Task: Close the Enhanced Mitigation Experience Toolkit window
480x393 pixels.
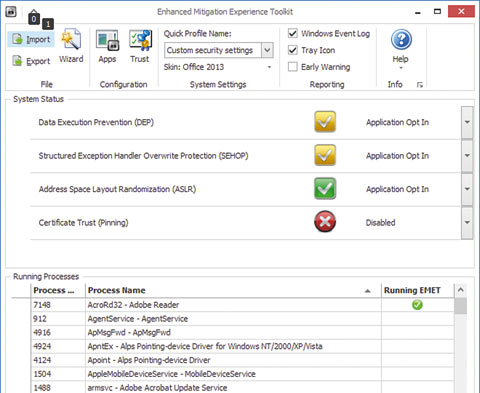Action: [461, 12]
